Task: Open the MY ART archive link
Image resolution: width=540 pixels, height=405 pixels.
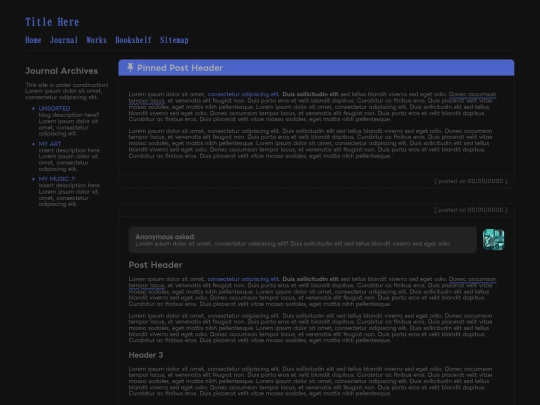Action: point(50,144)
